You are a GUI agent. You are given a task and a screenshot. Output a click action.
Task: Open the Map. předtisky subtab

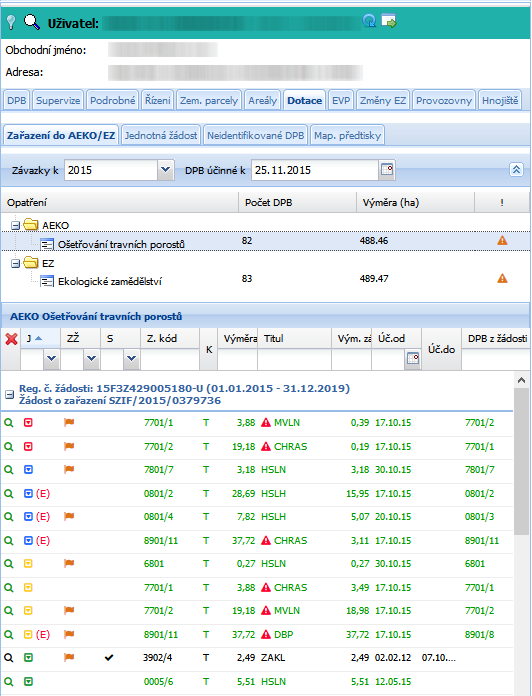click(x=347, y=135)
